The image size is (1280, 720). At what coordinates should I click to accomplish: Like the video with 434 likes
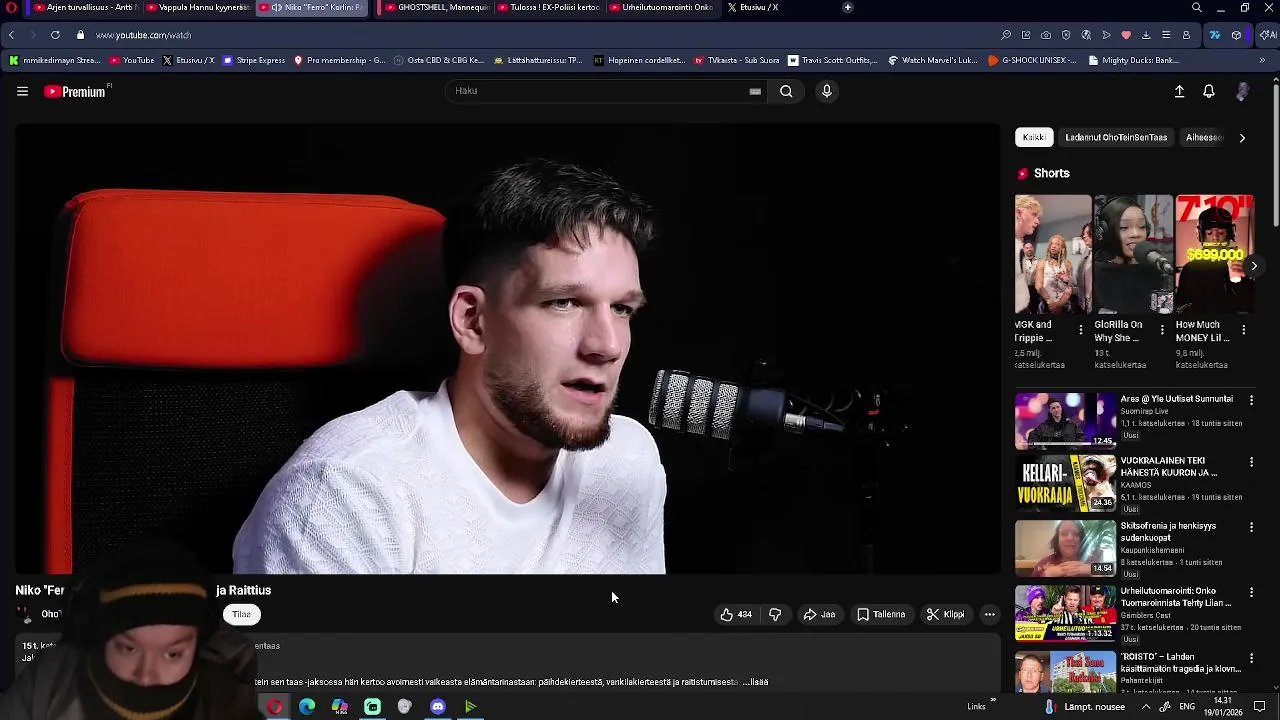coord(736,615)
